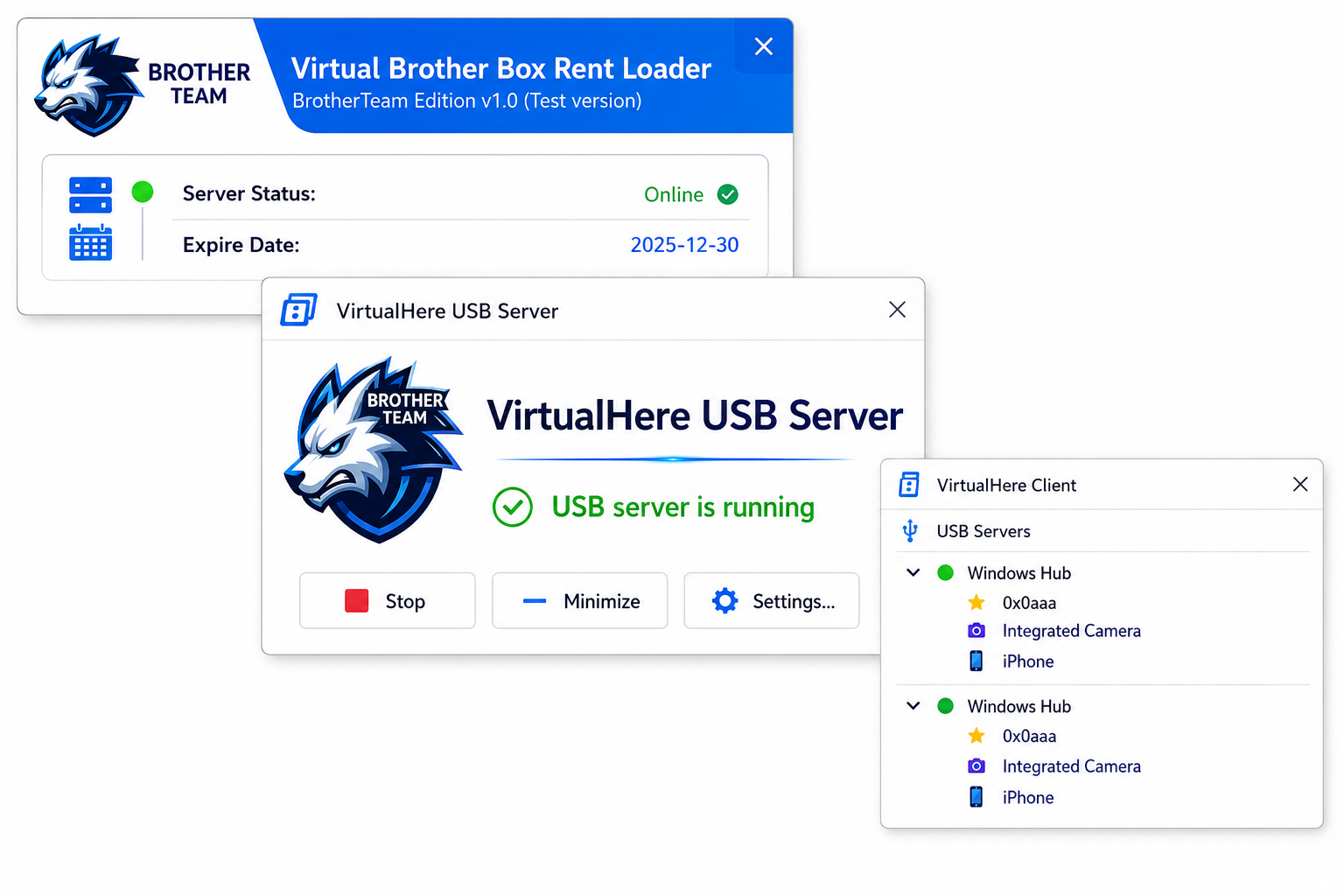This screenshot has width=1344, height=896.
Task: Click the camera icon under the second Windows Hub
Action: click(976, 766)
